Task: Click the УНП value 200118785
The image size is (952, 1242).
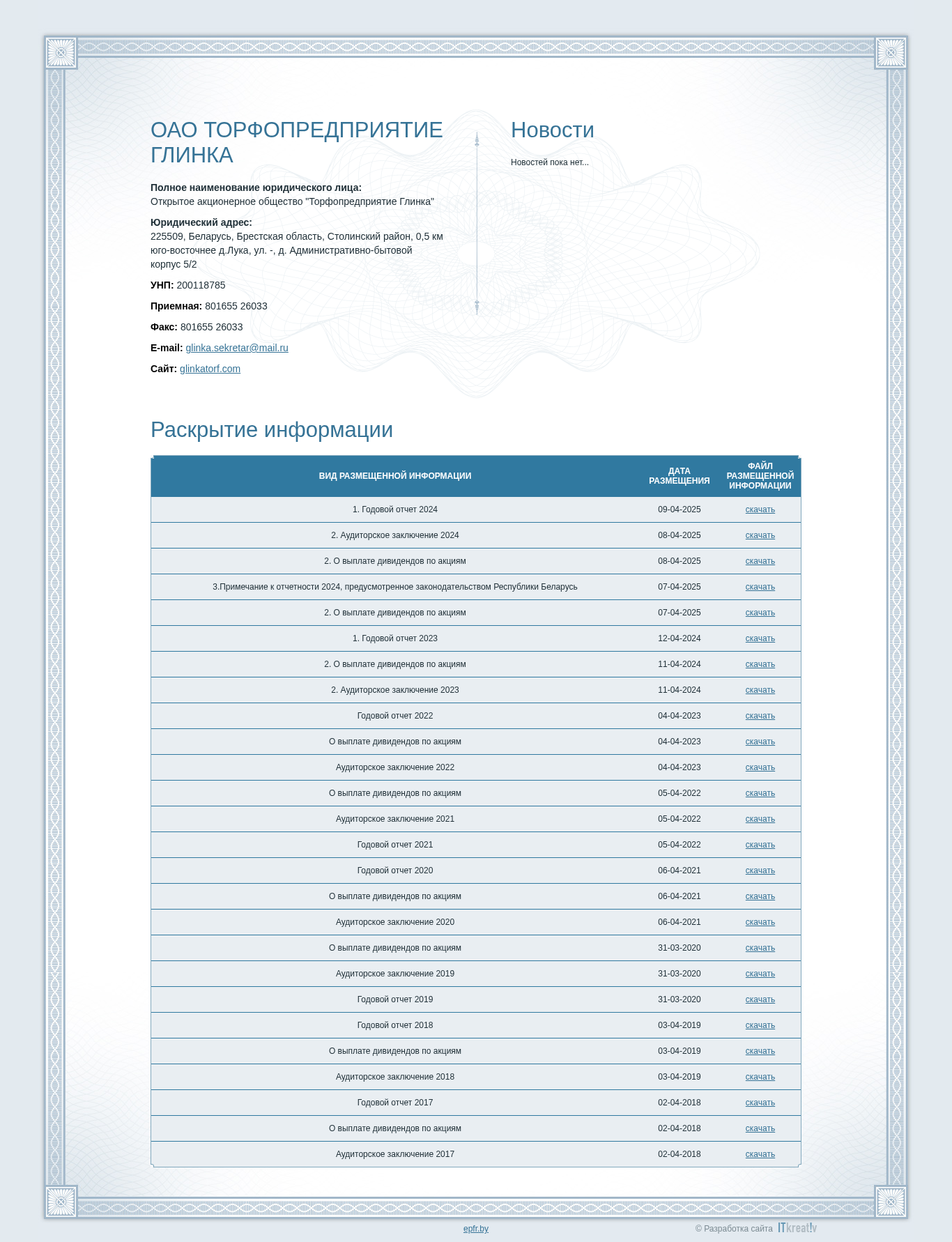Action: click(x=201, y=285)
